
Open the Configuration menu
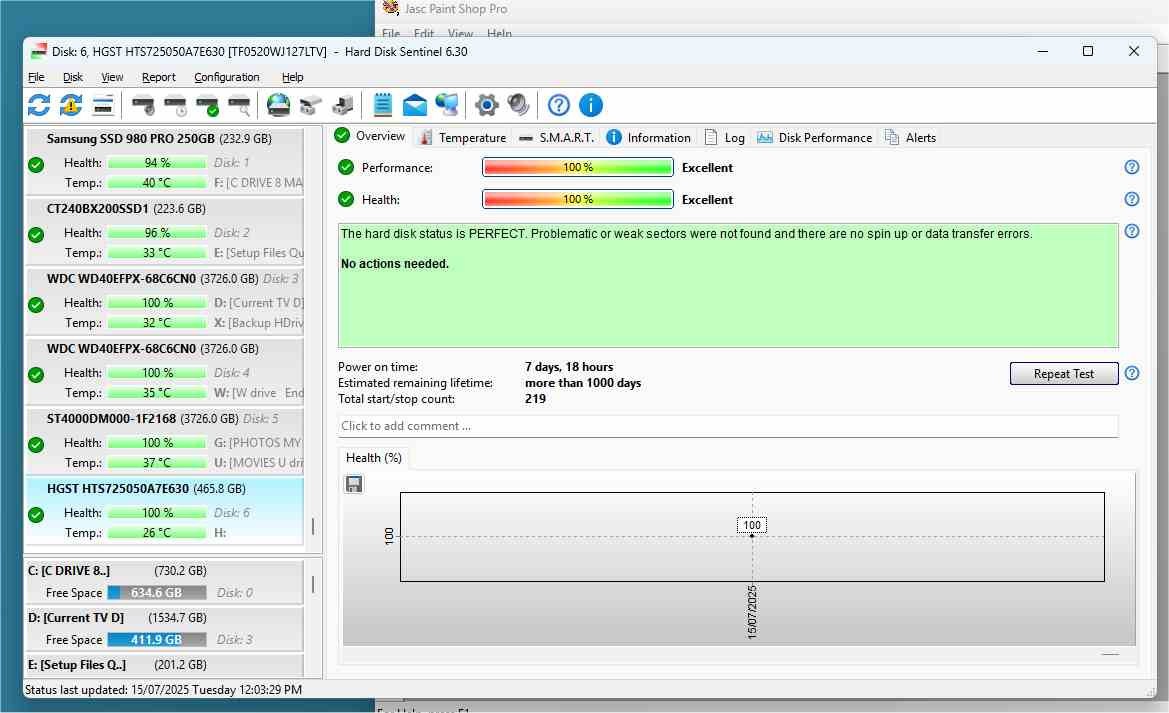coord(227,77)
